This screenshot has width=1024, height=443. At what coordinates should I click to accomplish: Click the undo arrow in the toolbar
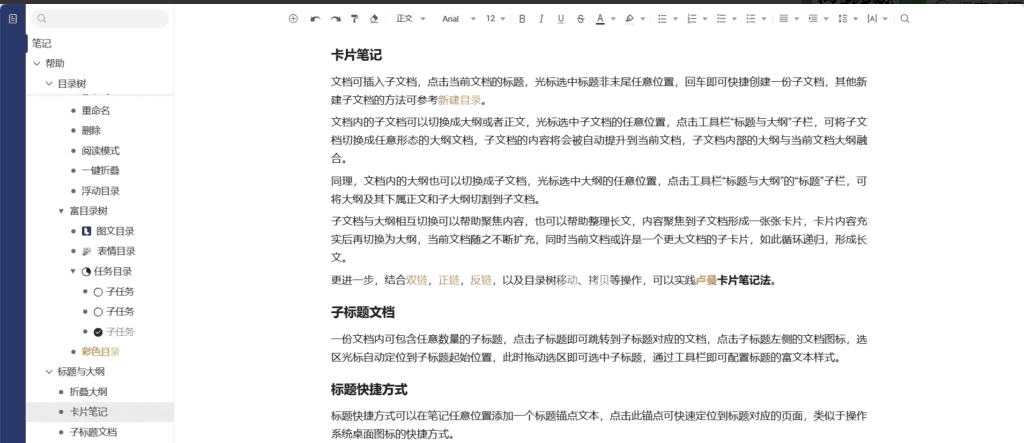click(x=315, y=19)
